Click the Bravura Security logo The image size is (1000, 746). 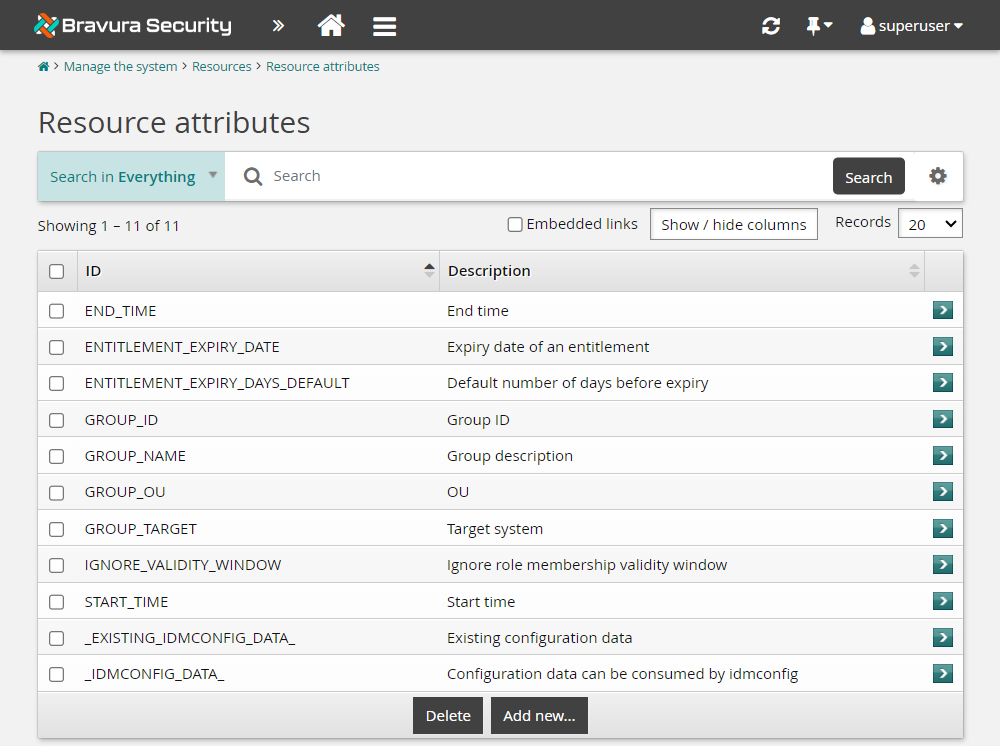[132, 25]
